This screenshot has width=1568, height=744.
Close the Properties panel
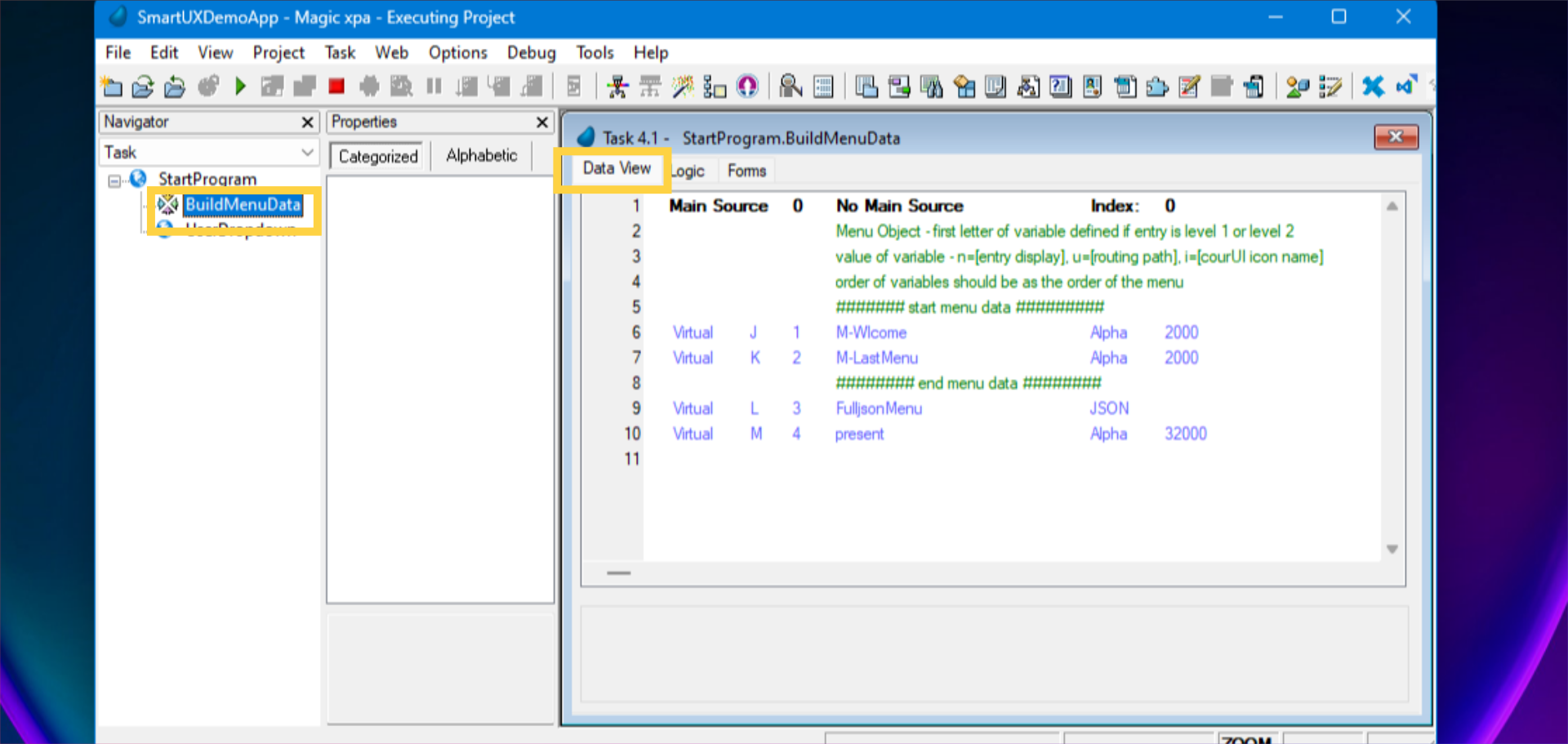click(x=541, y=123)
